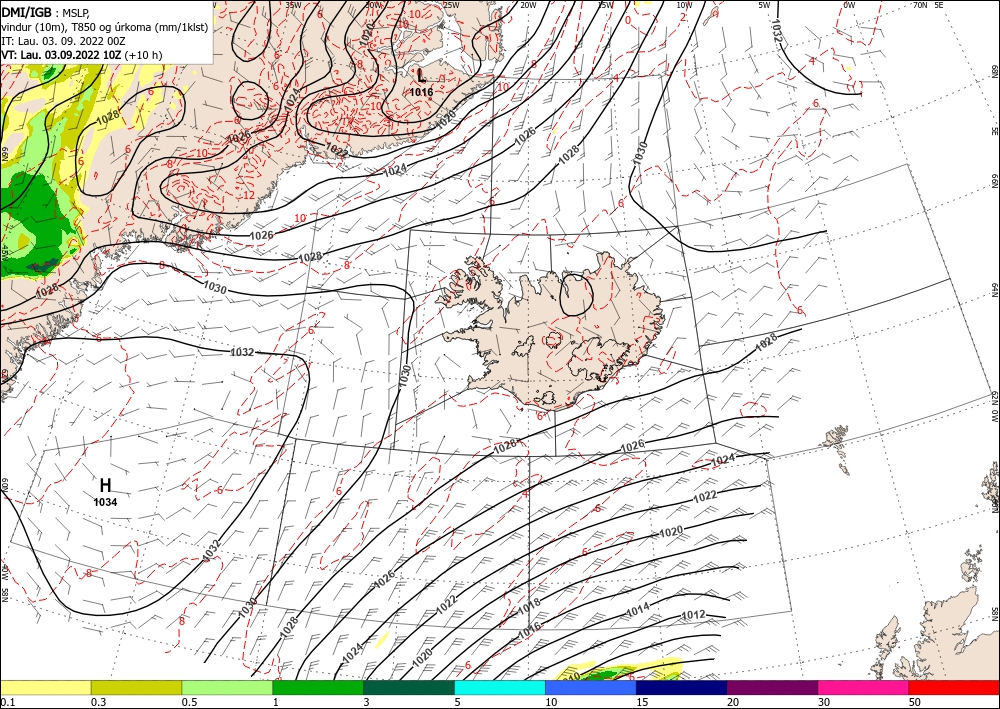
Task: Click the 35W longitude label
Action: [x=293, y=4]
